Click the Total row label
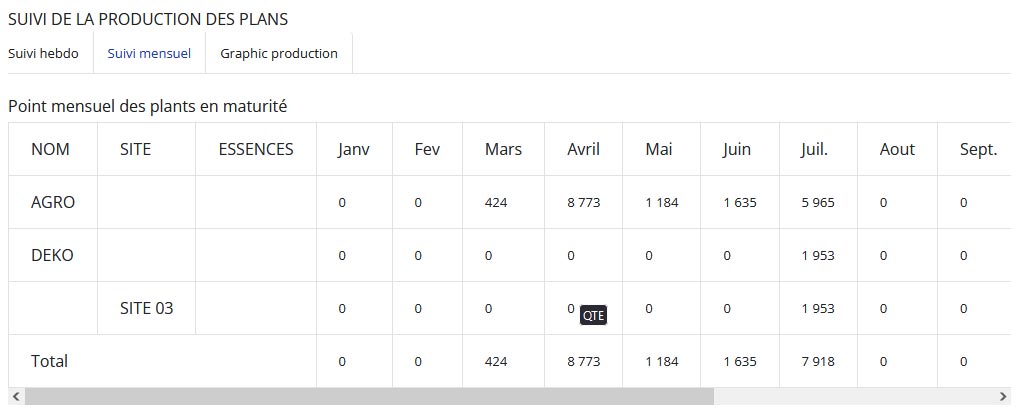This screenshot has width=1026, height=419. coord(49,361)
